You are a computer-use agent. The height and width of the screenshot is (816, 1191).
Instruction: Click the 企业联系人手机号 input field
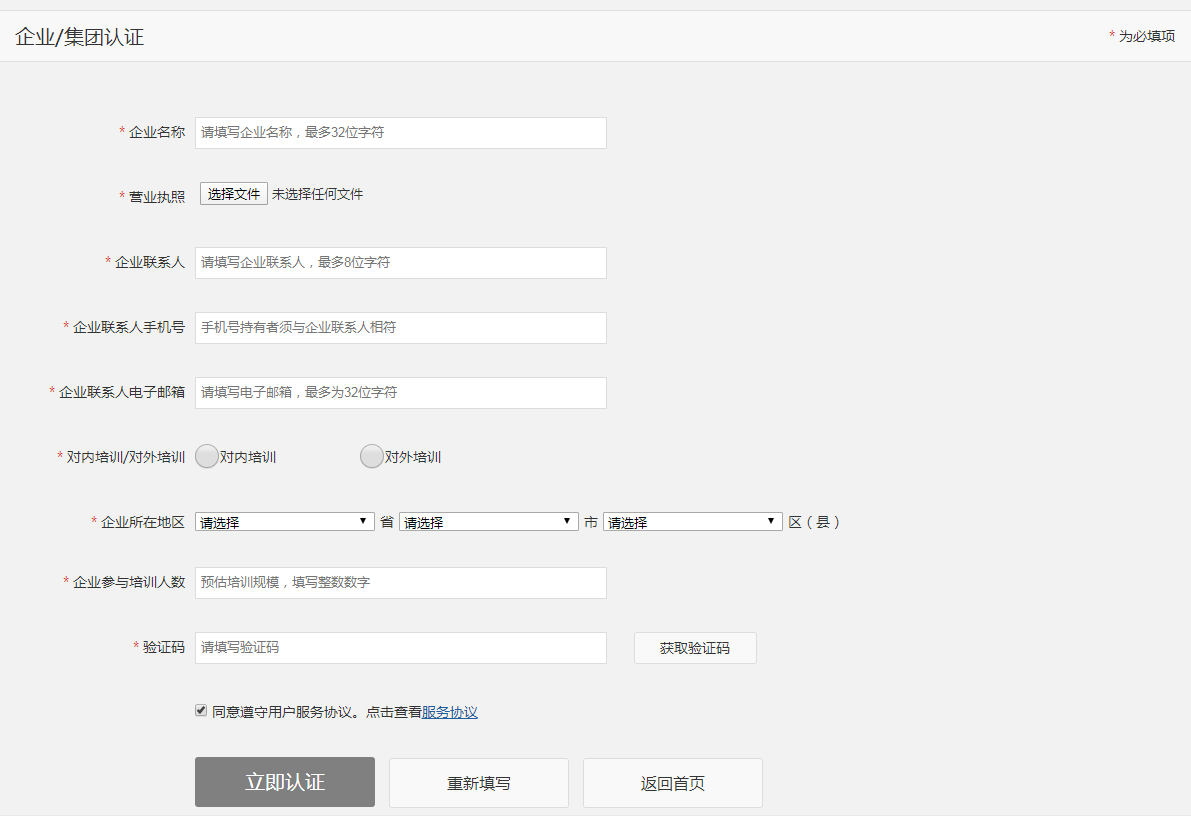400,327
